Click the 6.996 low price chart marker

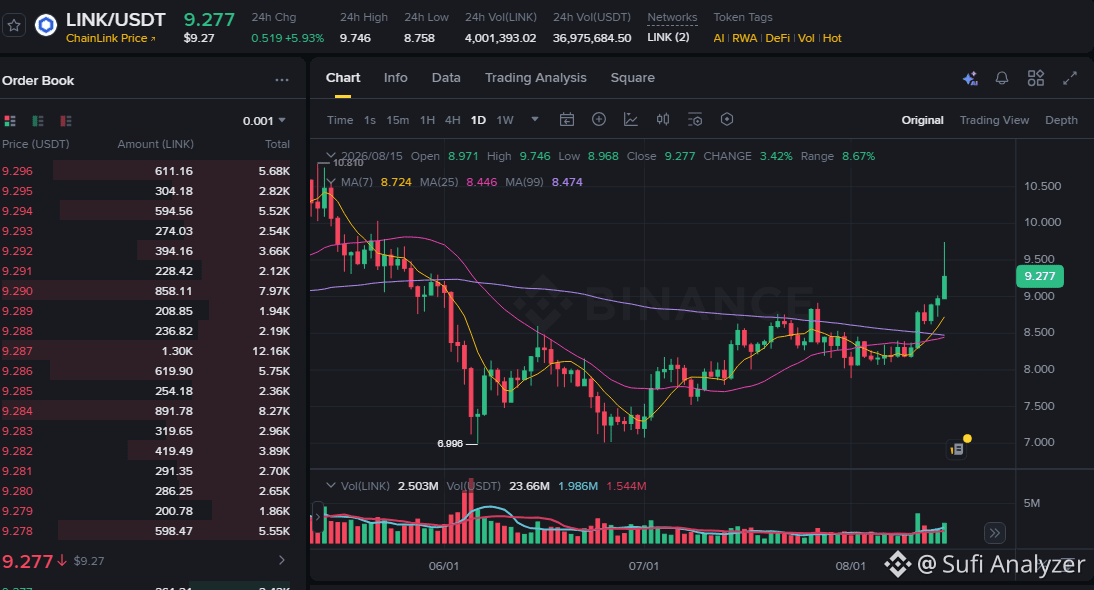click(450, 444)
